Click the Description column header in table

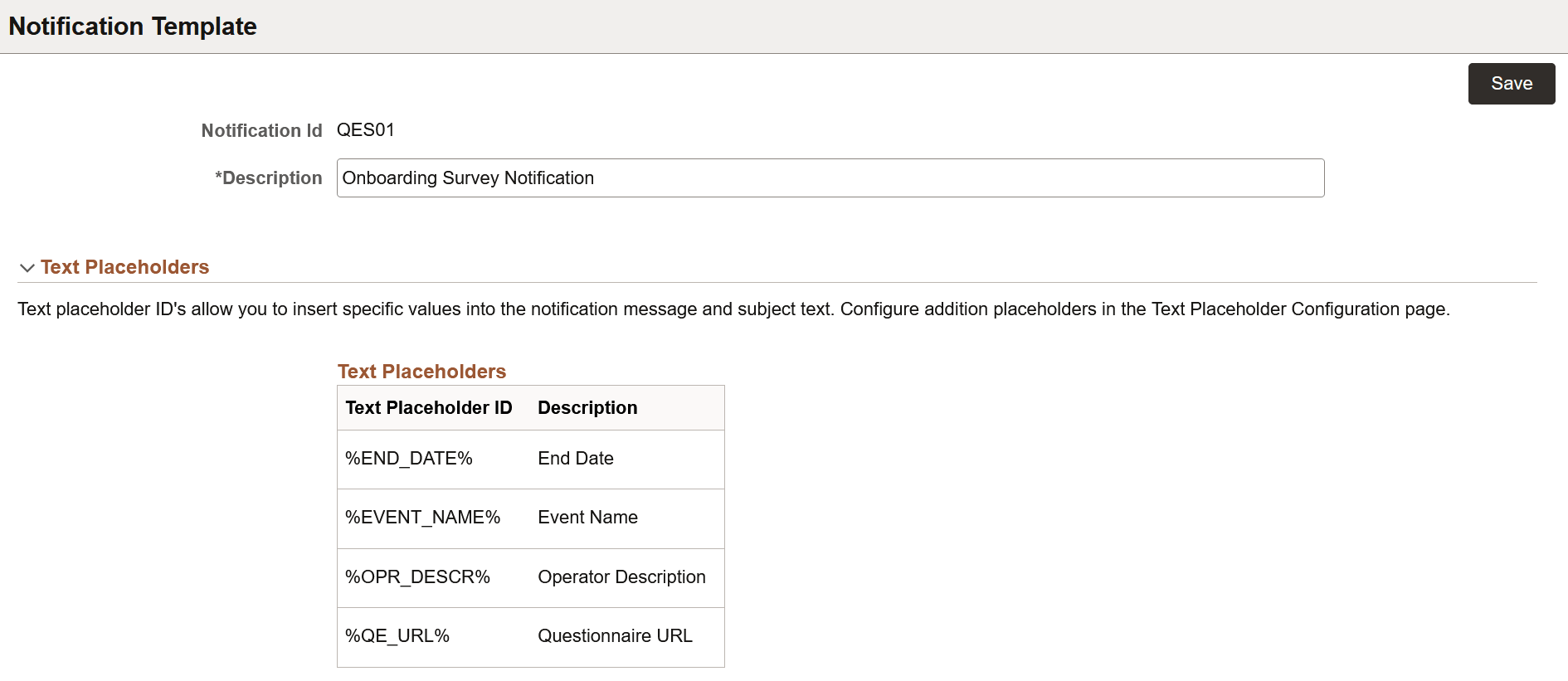587,408
